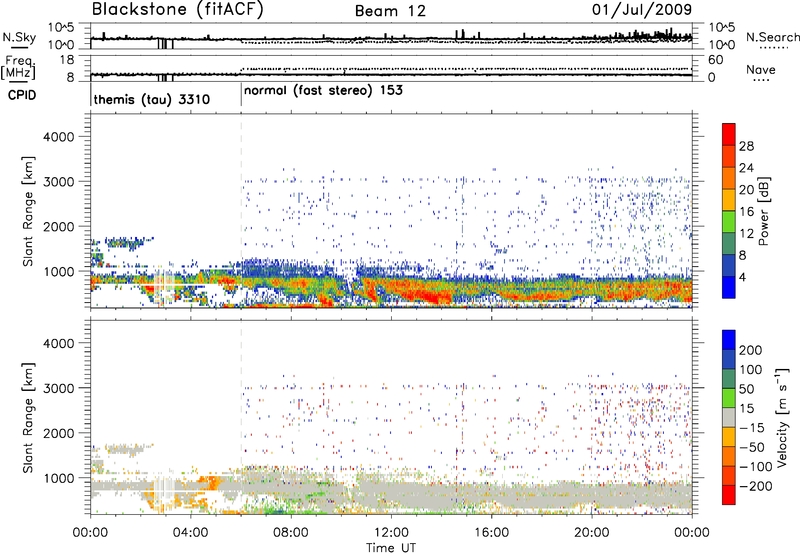Image resolution: width=800 pixels, height=554 pixels.
Task: Click the left '10^5' noise axis tick
Action: tap(61, 28)
